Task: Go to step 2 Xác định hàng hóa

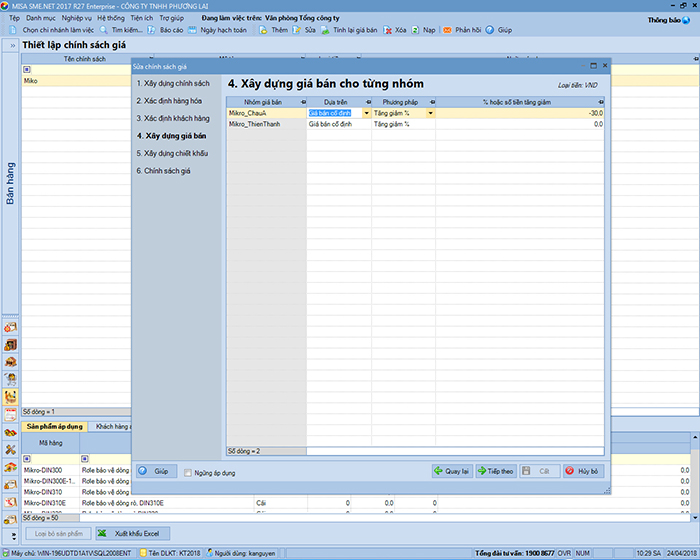Action: (x=169, y=101)
